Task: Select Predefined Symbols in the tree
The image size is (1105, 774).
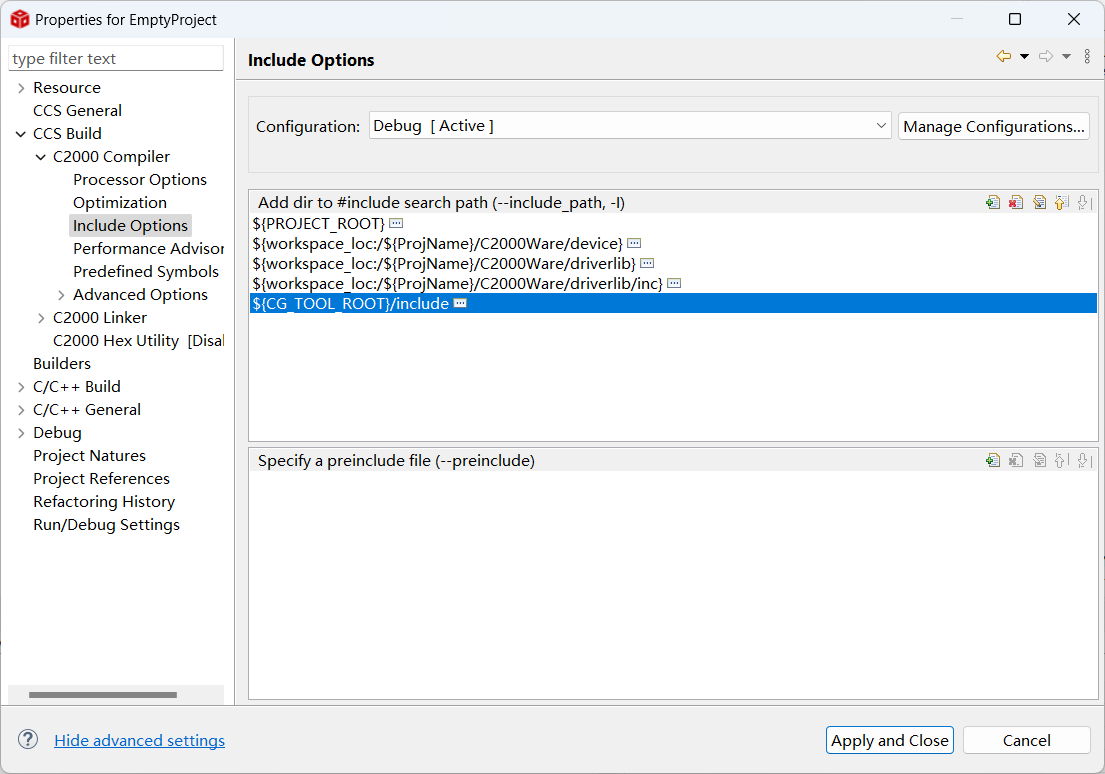Action: (146, 272)
